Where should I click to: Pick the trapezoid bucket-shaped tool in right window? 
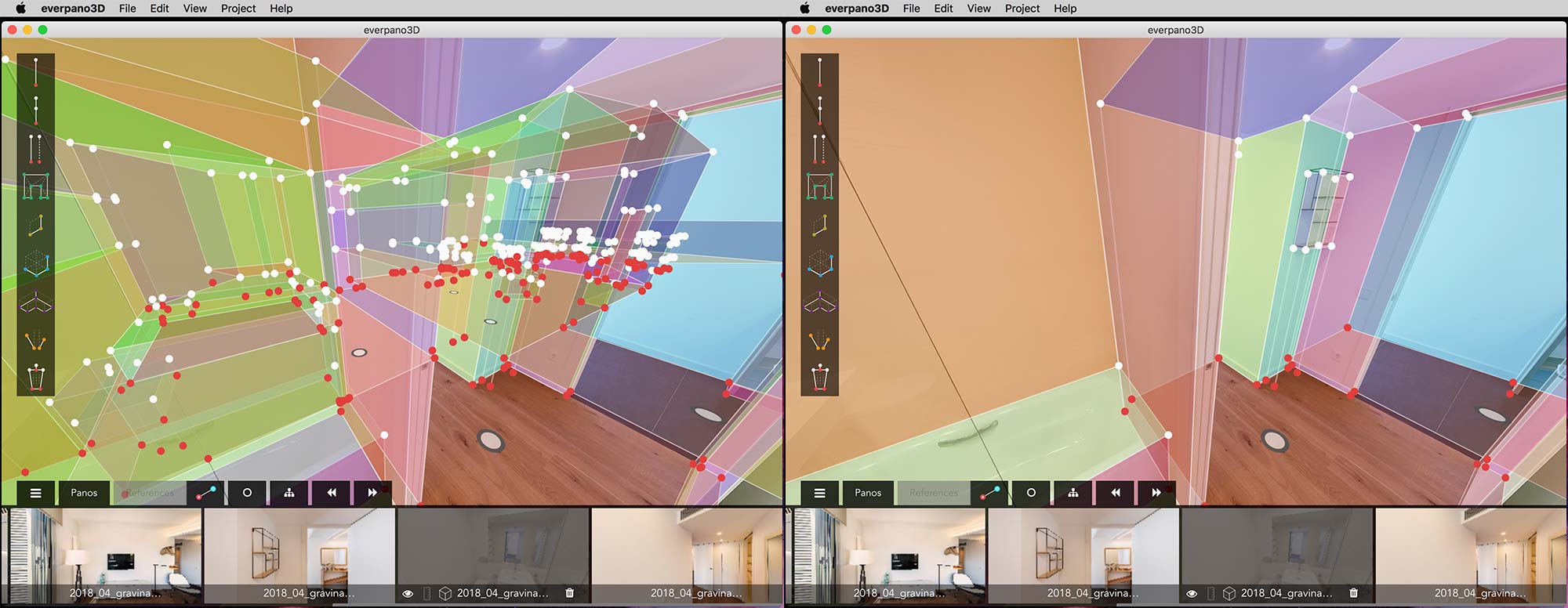820,378
